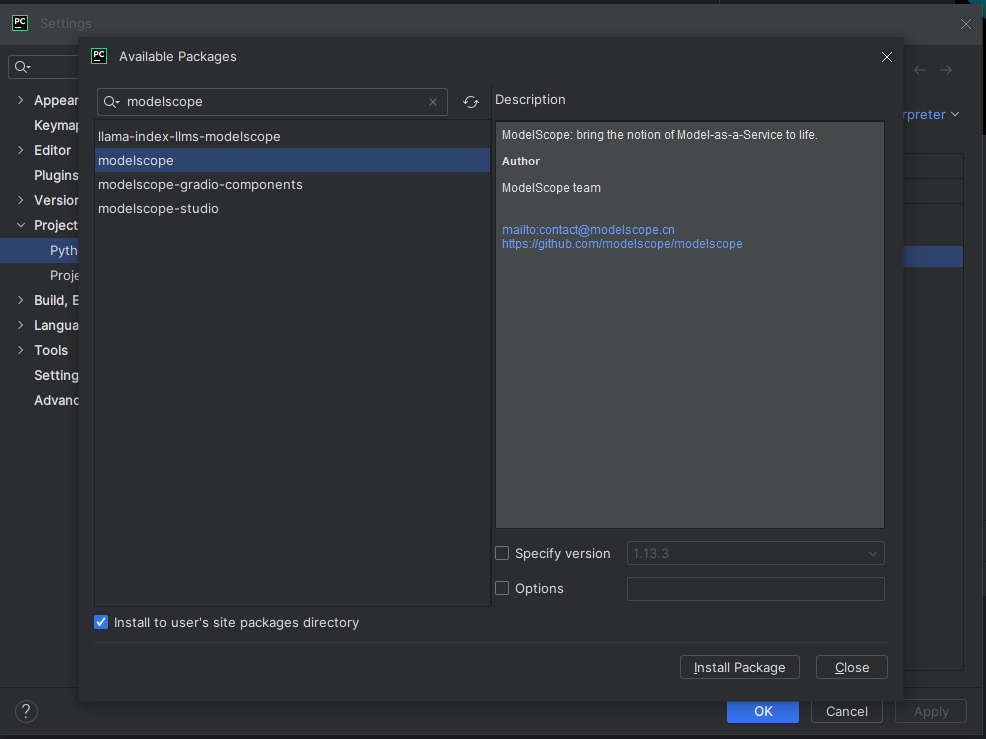Click the forward navigation arrow in Settings

coord(946,70)
